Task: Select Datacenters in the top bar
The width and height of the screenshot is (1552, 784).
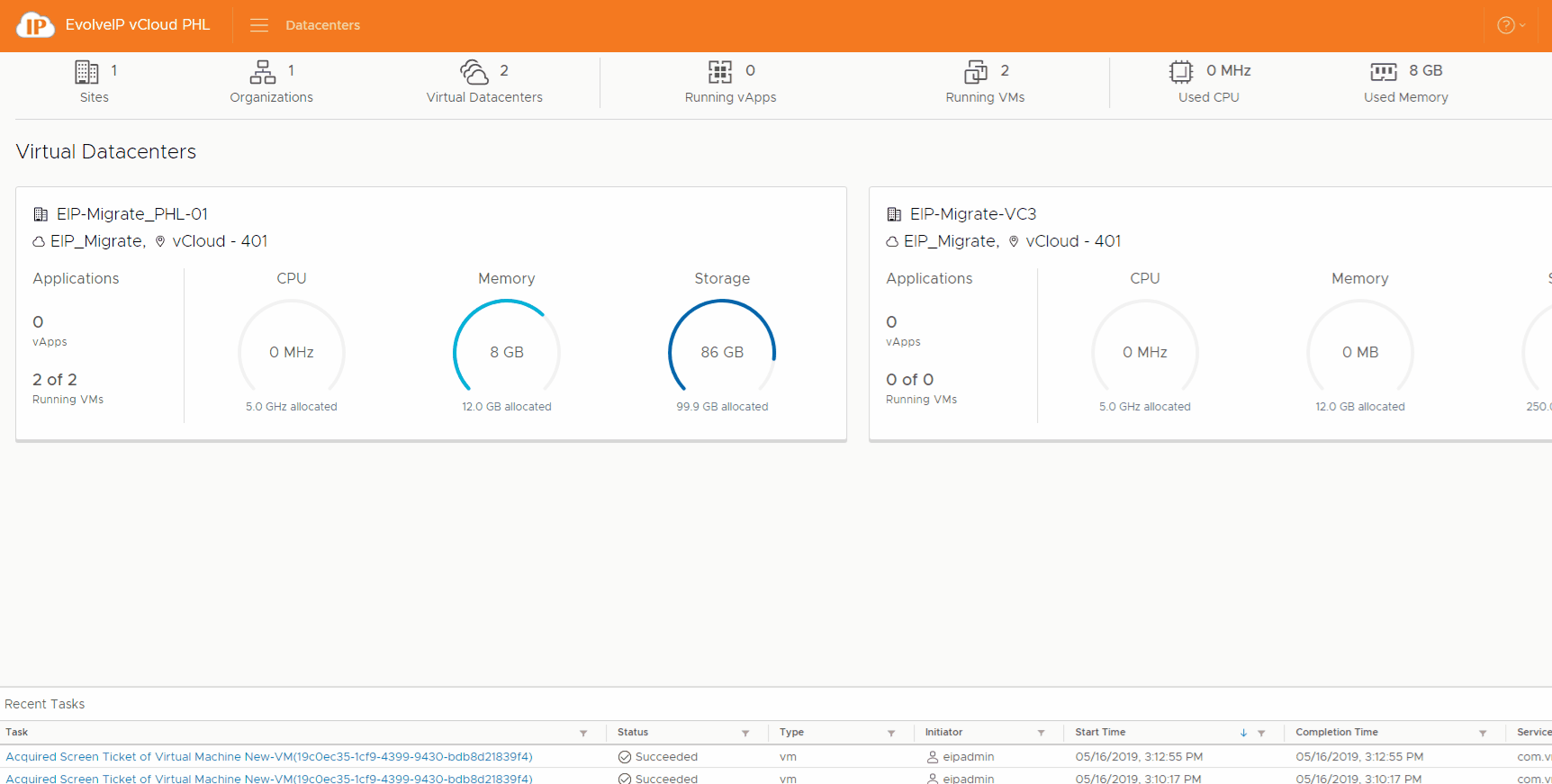Action: [x=322, y=25]
